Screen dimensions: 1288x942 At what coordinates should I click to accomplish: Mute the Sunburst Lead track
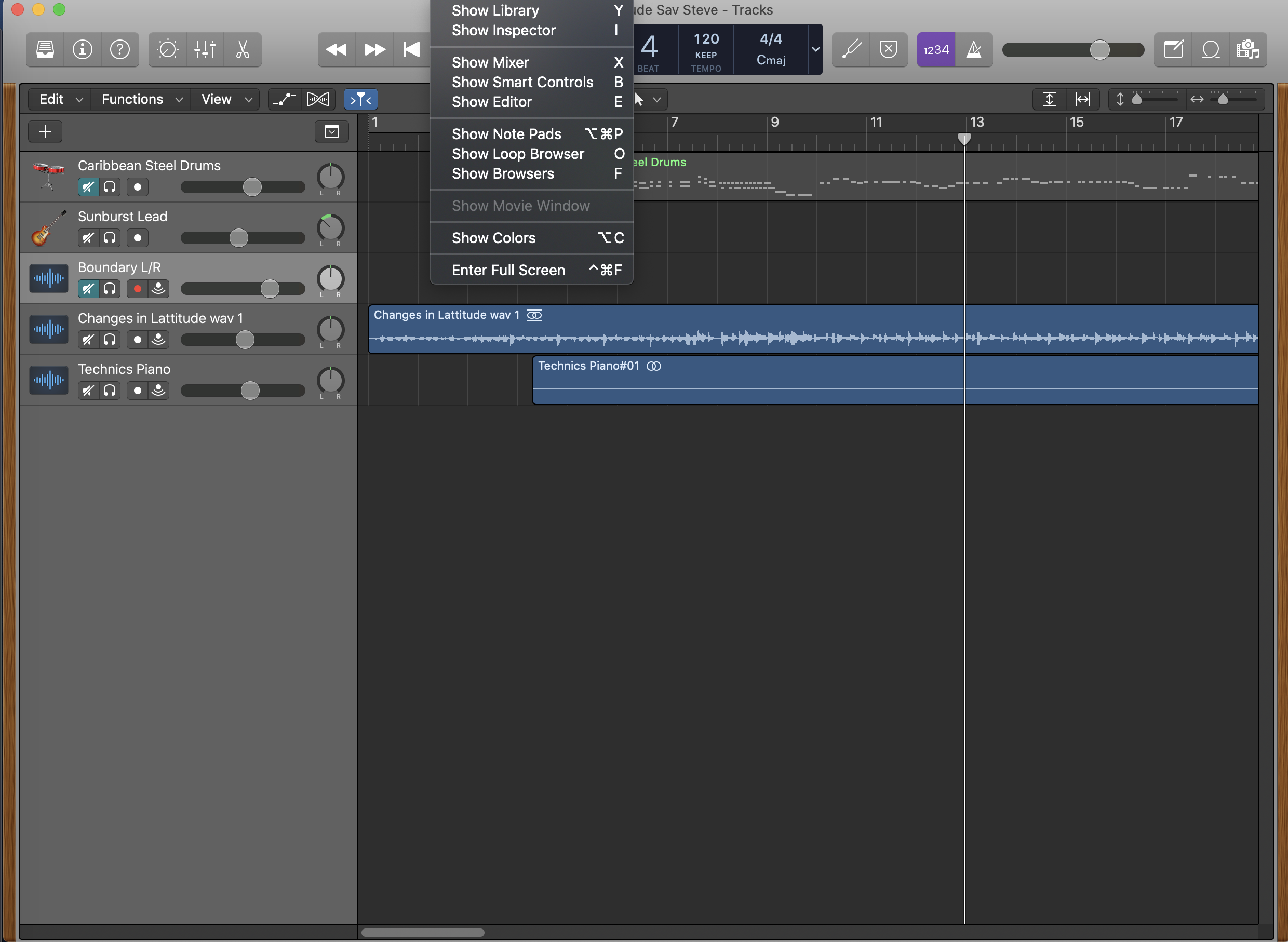(x=88, y=238)
